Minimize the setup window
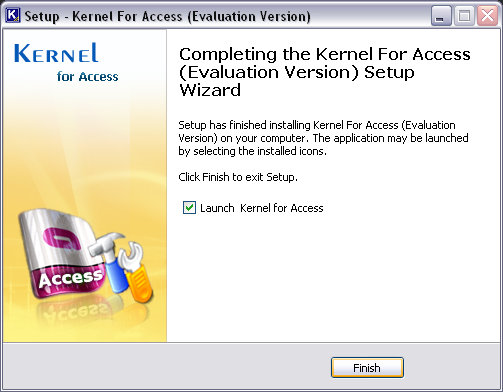503x392 pixels. pos(441,16)
